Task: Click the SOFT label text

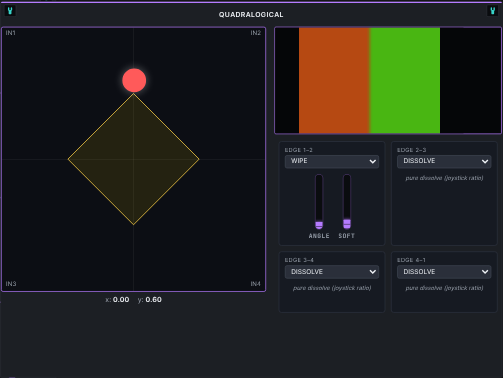Action: 347,236
